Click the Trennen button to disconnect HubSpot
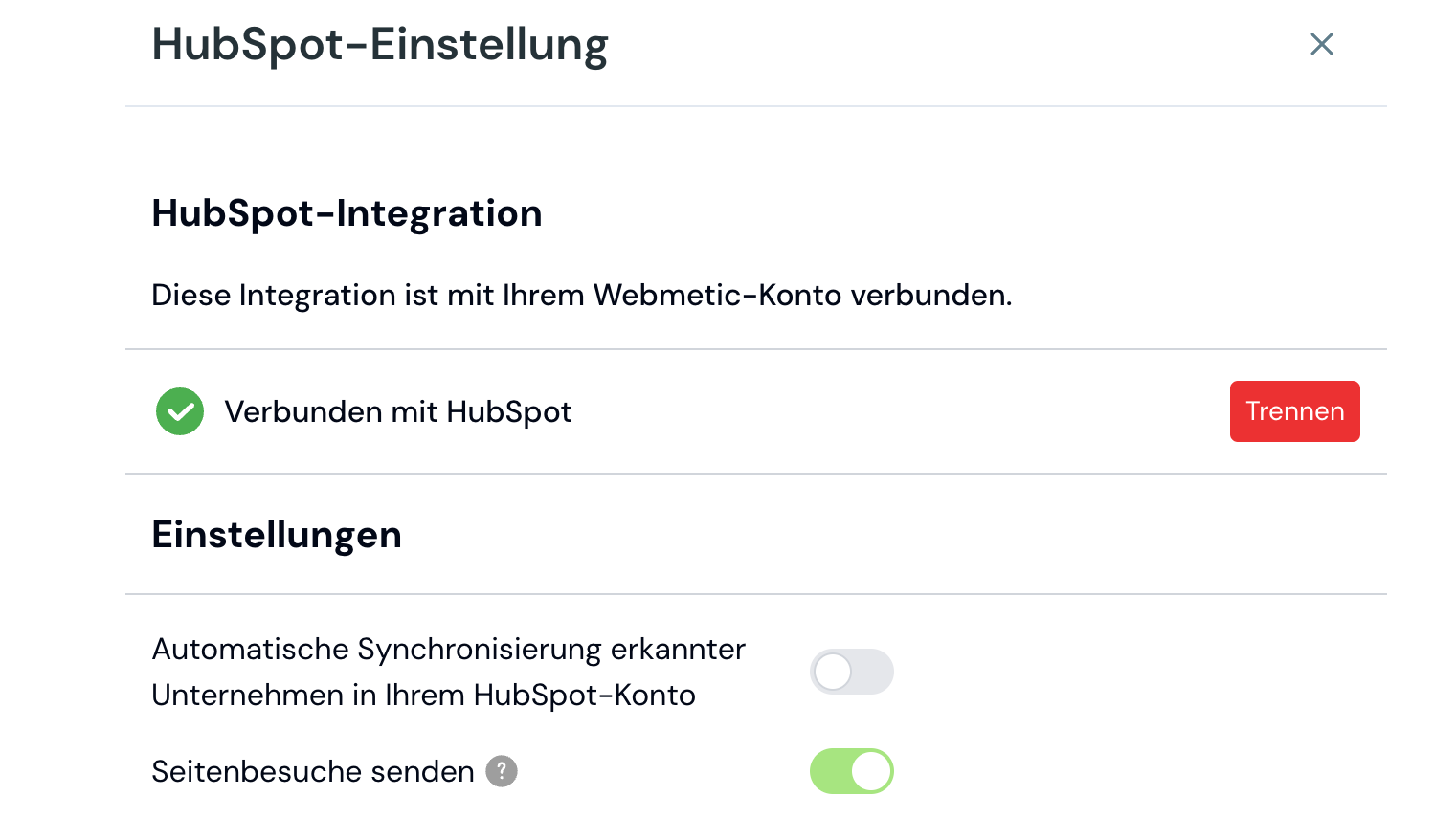The image size is (1456, 818). (x=1294, y=411)
